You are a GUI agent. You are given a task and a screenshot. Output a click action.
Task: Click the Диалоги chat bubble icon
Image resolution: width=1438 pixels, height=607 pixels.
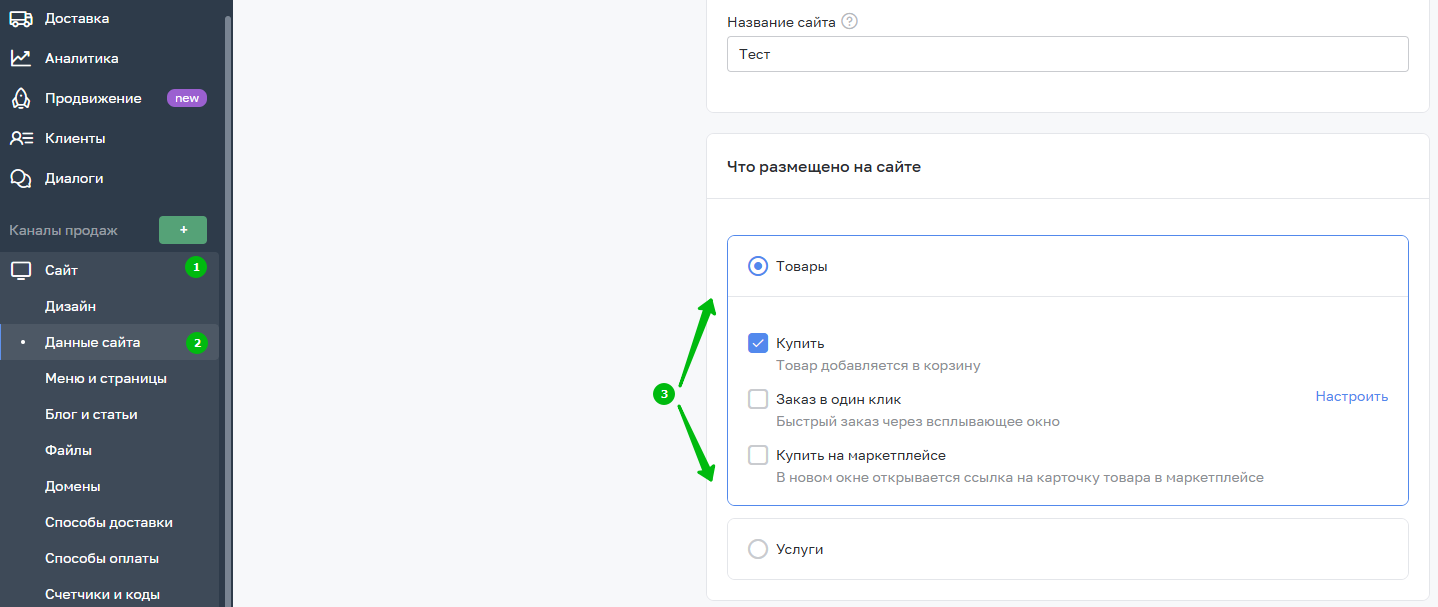[21, 178]
